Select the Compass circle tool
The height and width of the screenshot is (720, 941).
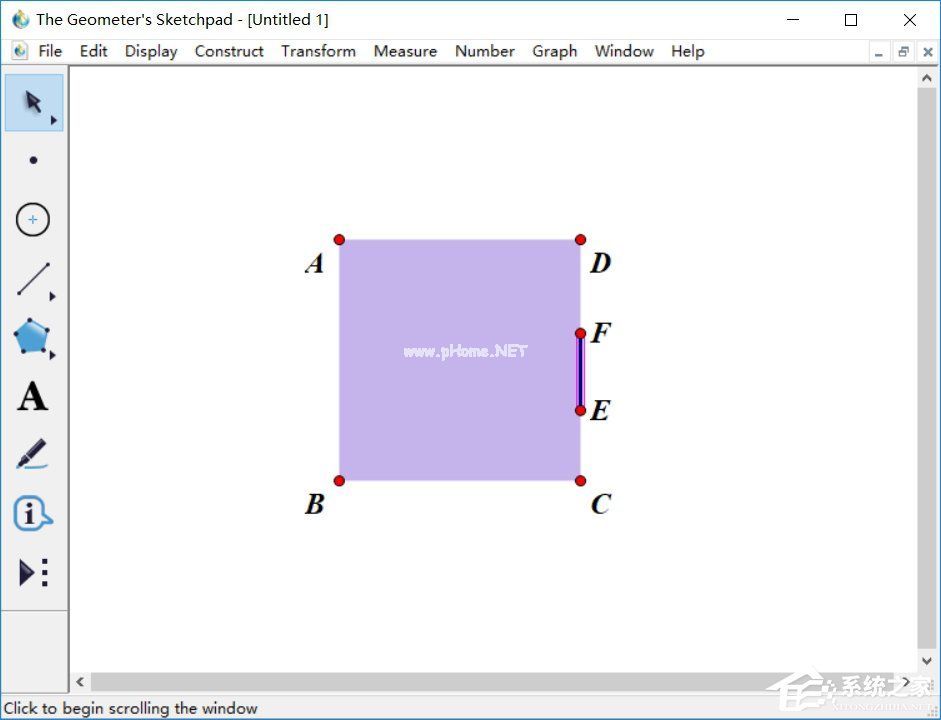pos(33,219)
